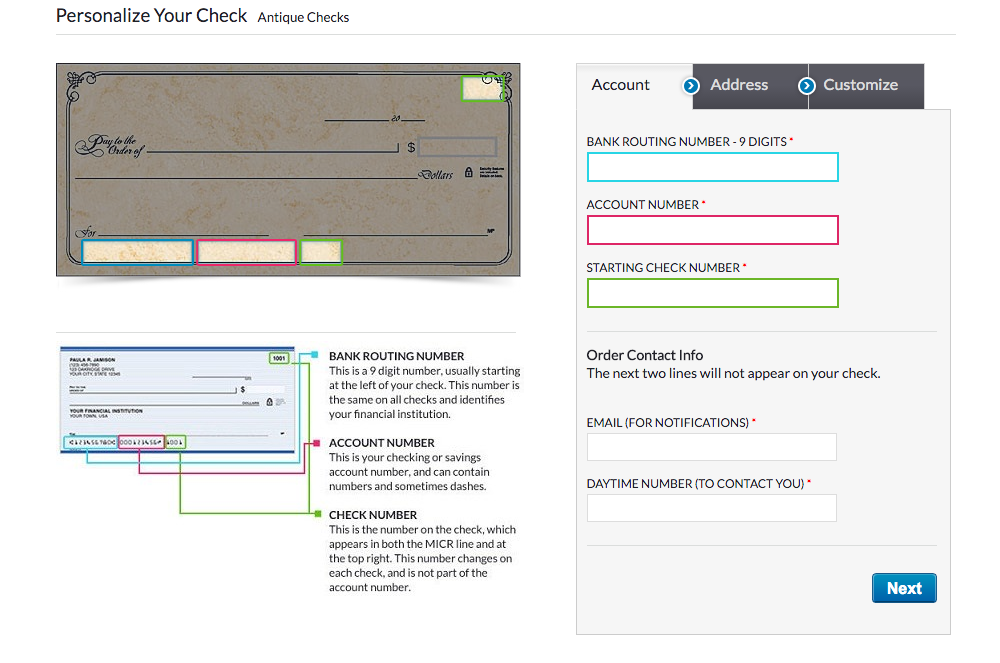
Task: Click the pink square marker beside Account Number heading
Action: tap(315, 442)
